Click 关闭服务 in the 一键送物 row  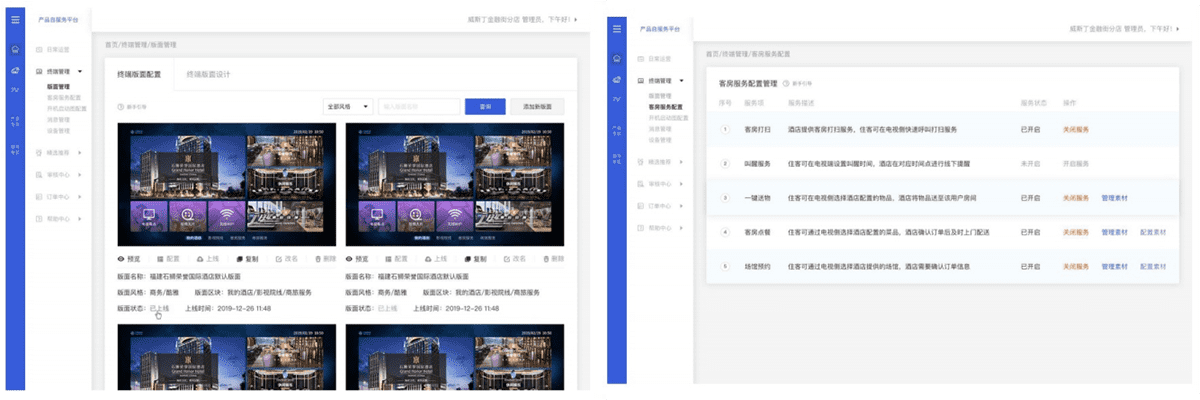(1076, 198)
